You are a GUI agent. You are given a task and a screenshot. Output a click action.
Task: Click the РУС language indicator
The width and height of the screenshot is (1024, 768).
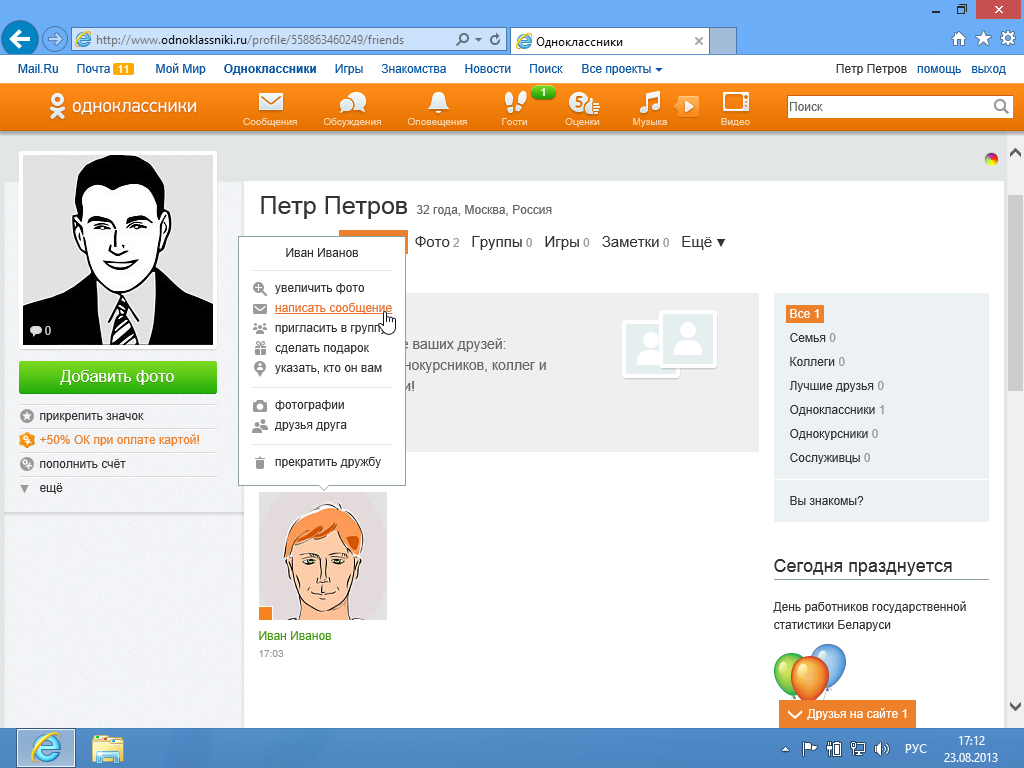click(x=916, y=748)
